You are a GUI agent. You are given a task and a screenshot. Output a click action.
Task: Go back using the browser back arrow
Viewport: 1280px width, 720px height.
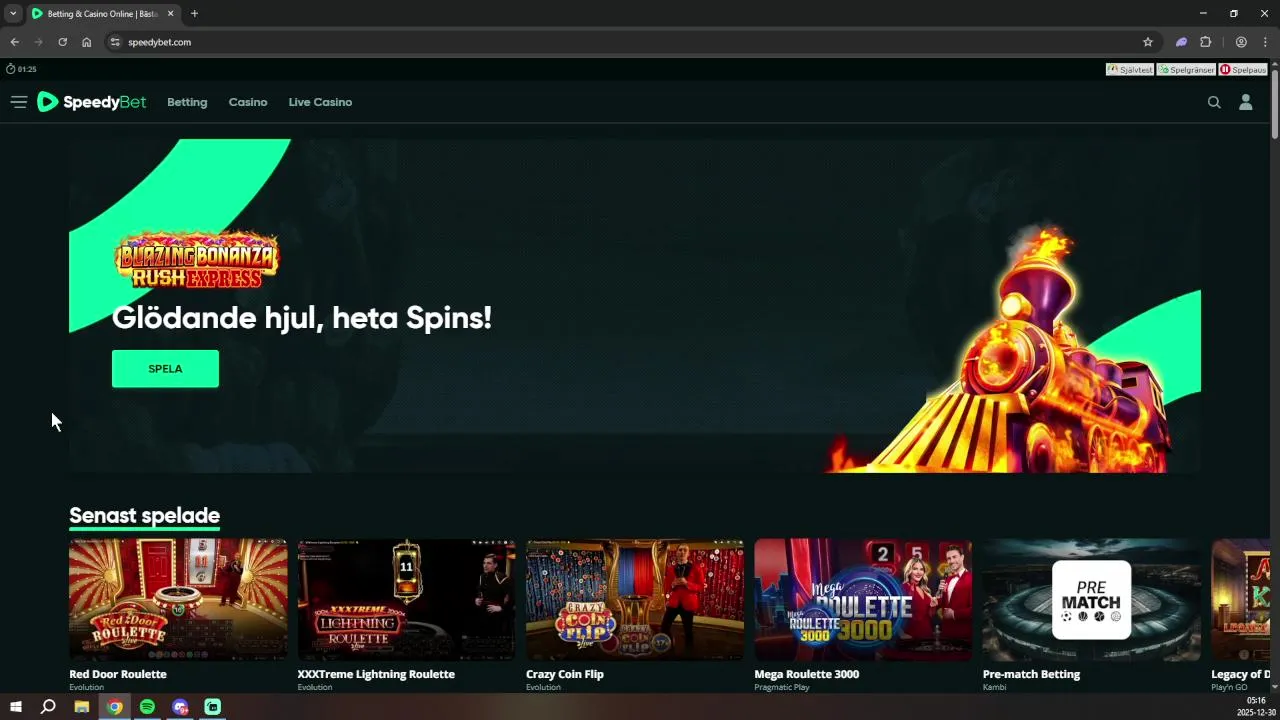14,42
